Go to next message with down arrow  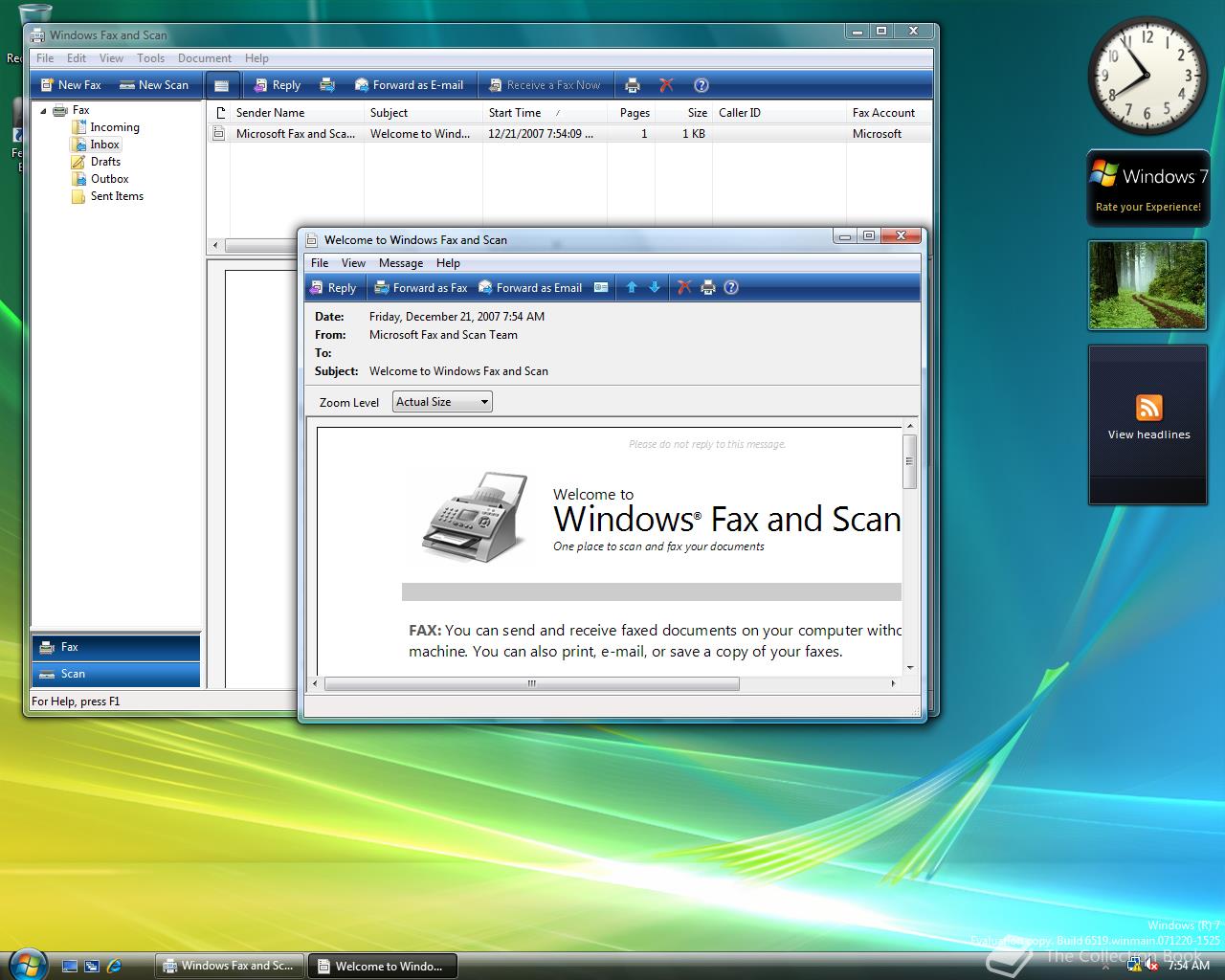pos(655,288)
